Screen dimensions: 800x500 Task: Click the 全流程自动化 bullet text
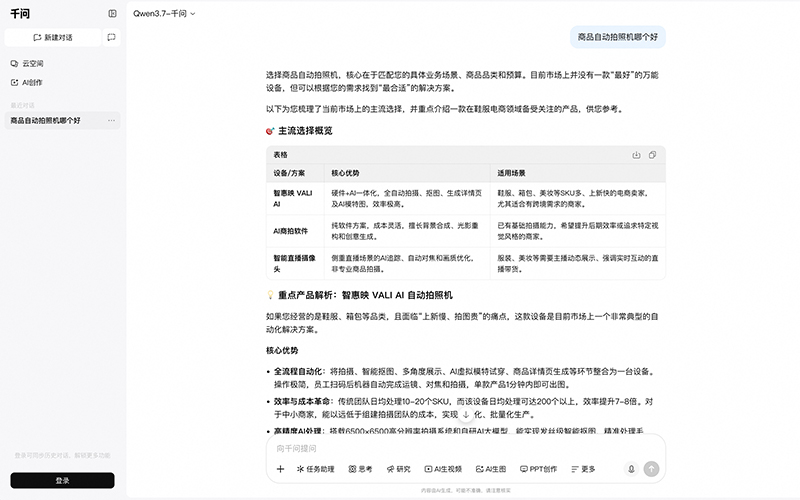pos(298,371)
